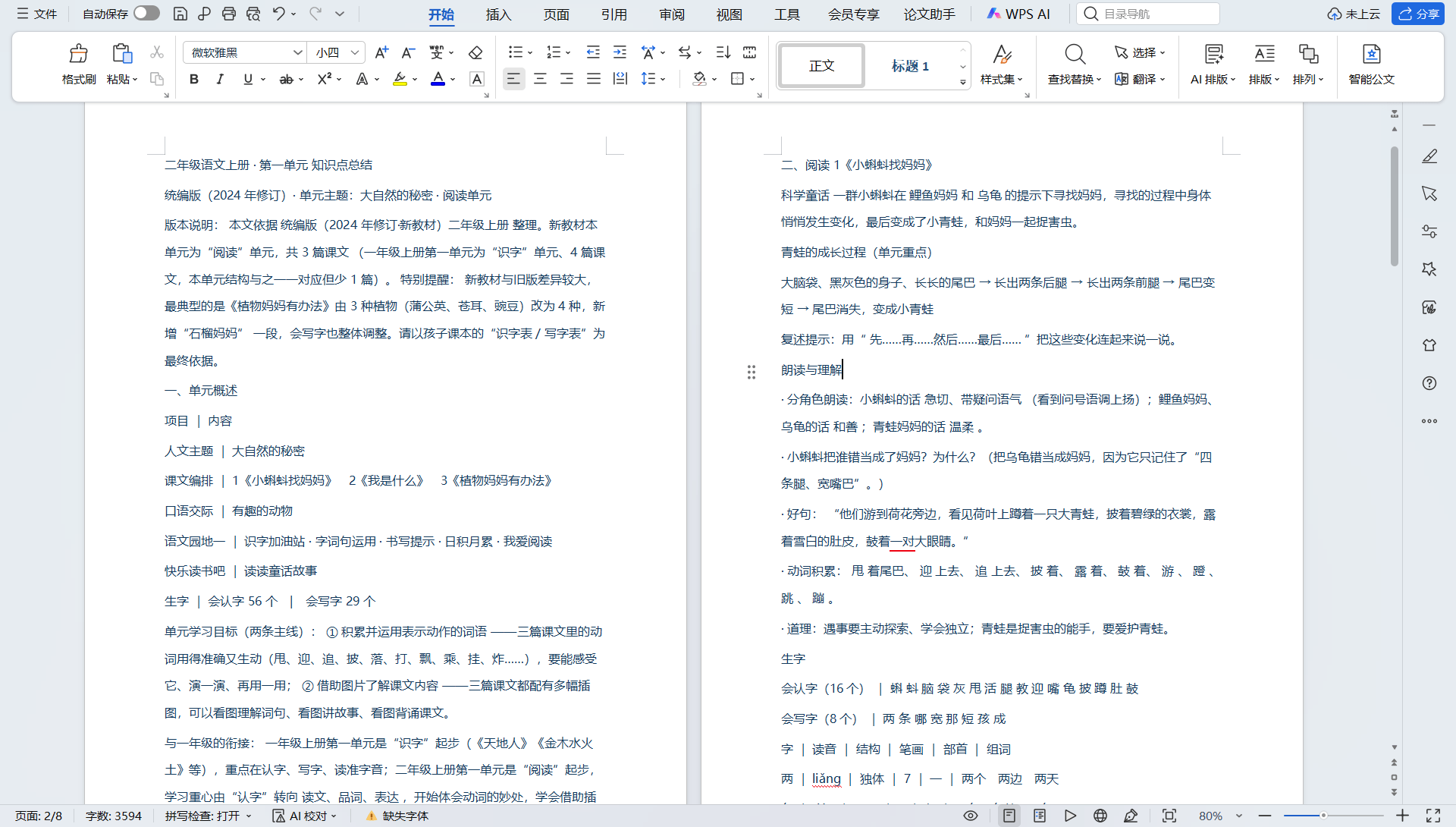Click the vertical scrollbar thumb
The width and height of the screenshot is (1456, 827).
coord(1394,206)
